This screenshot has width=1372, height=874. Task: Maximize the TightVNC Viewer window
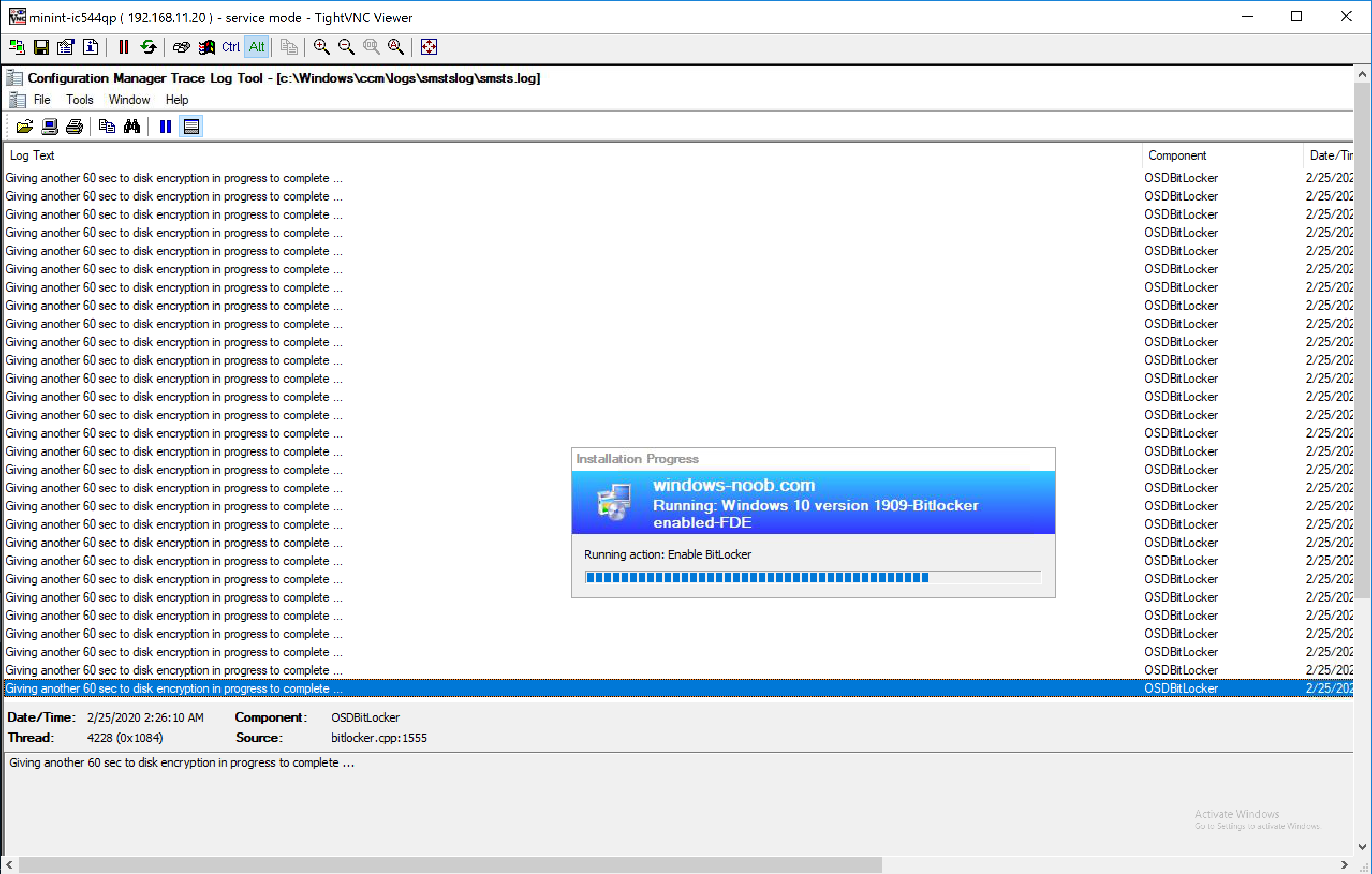[1296, 17]
